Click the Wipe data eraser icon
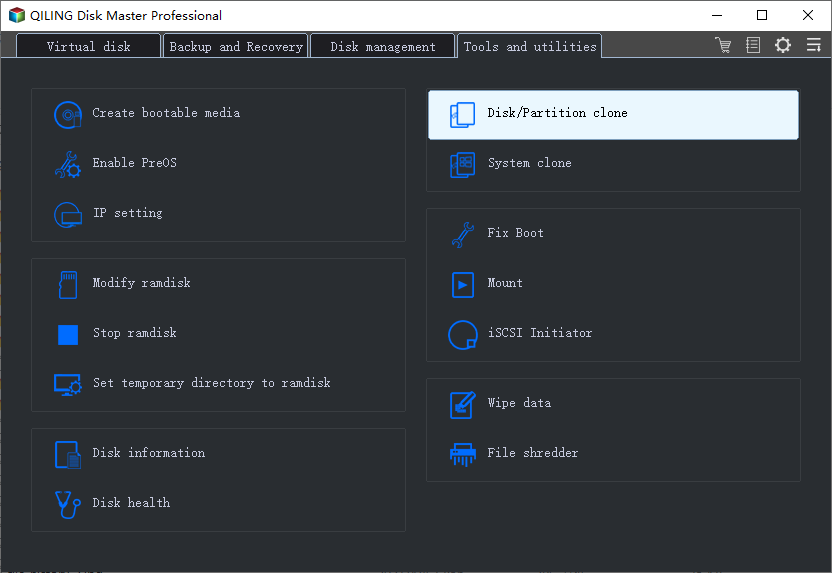The image size is (832, 573). click(463, 405)
